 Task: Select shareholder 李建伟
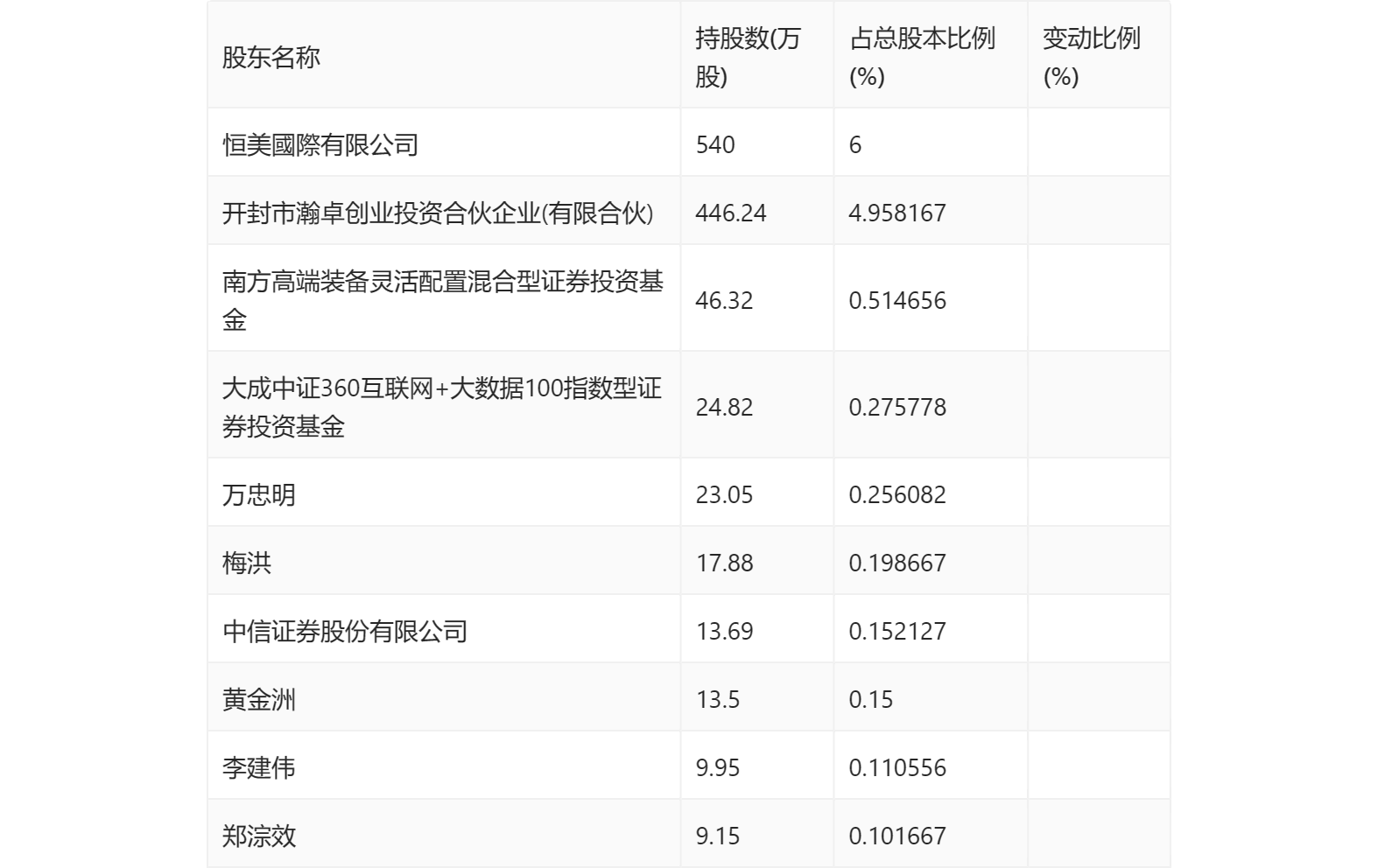coord(259,767)
